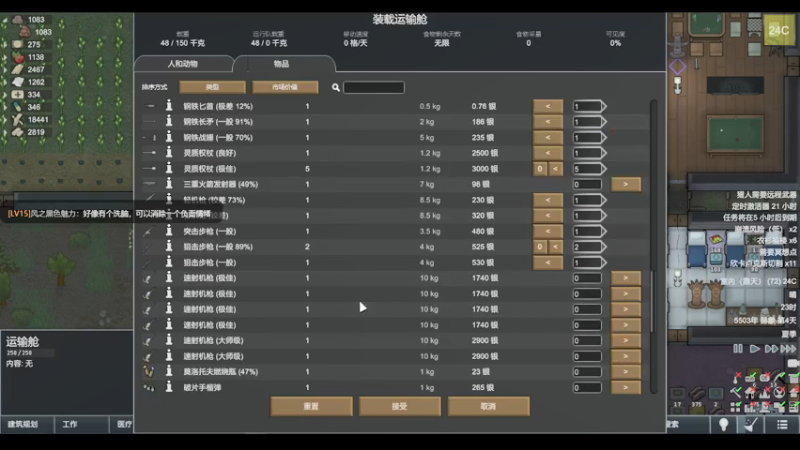Screen dimensions: 800x450
Task: Open 医疗 menu tab
Action: click(122, 424)
